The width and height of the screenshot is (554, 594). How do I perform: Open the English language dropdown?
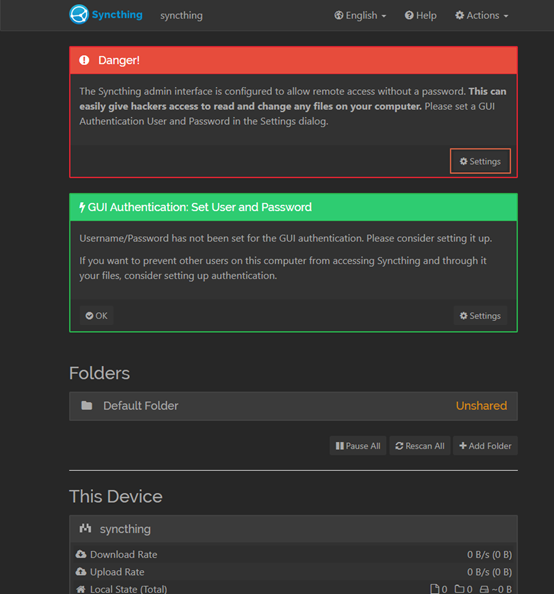coord(360,16)
